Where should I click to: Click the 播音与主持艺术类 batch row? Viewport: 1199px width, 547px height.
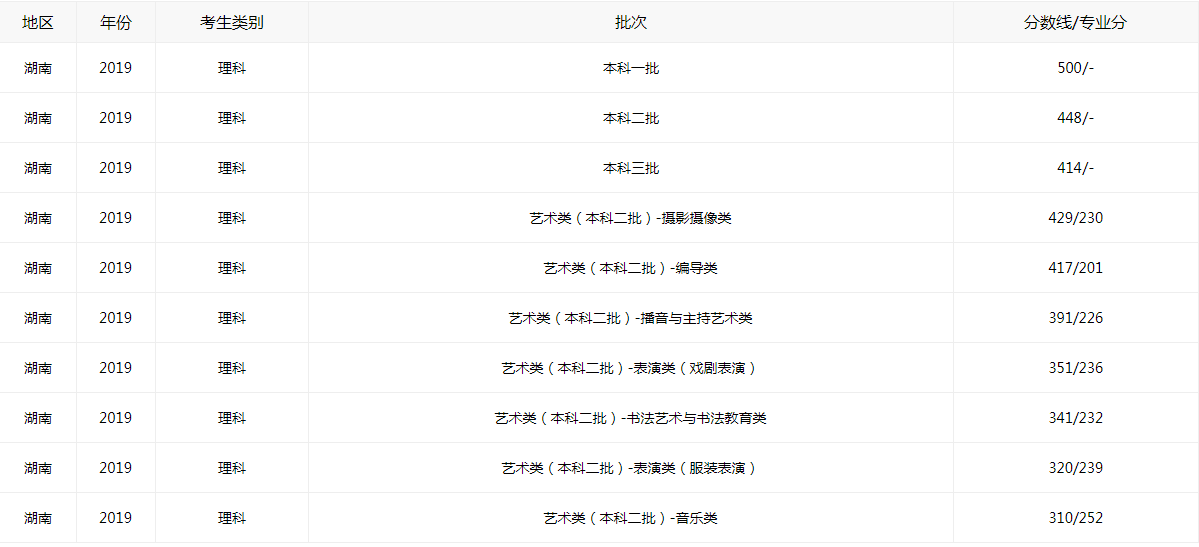coord(631,318)
